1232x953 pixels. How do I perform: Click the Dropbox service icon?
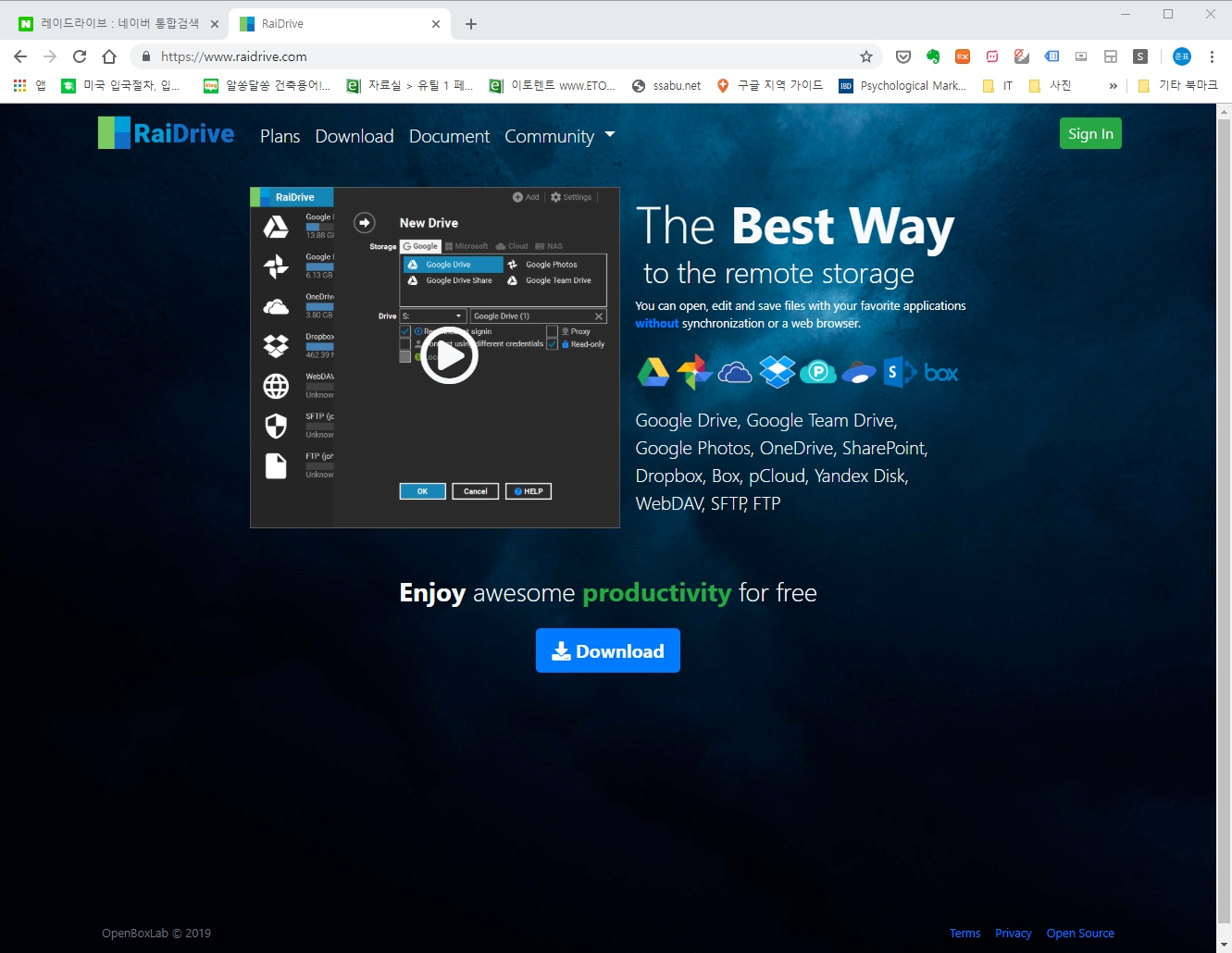(x=778, y=372)
